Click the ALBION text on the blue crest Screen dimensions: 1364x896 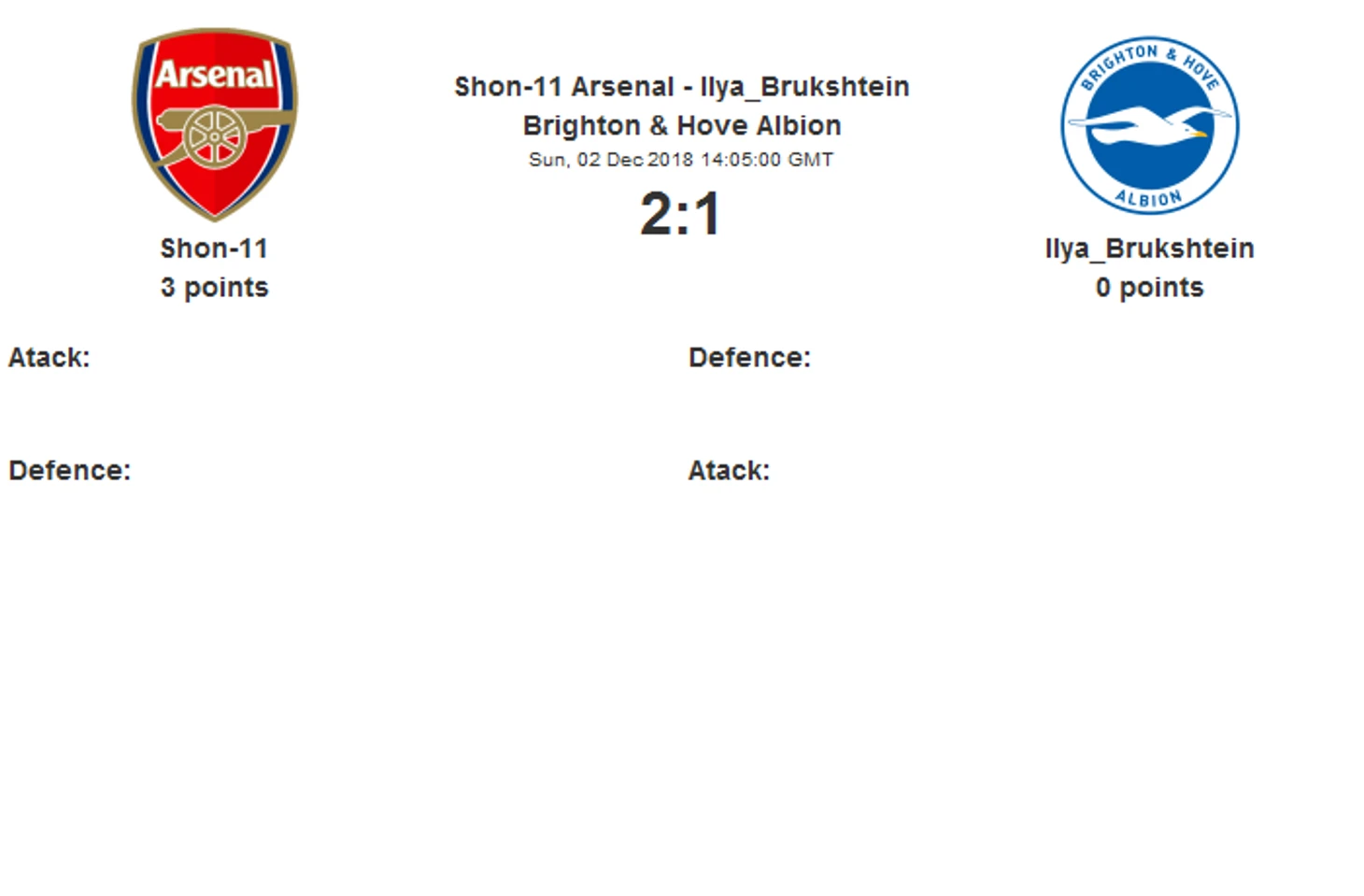1148,198
